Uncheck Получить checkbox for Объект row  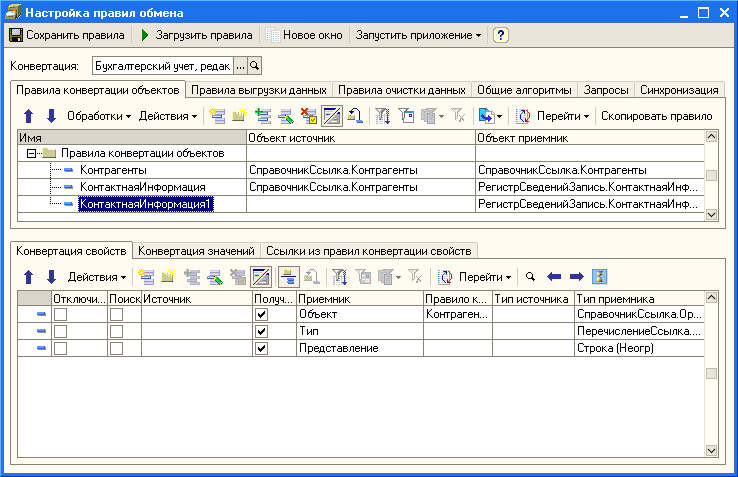coord(262,314)
